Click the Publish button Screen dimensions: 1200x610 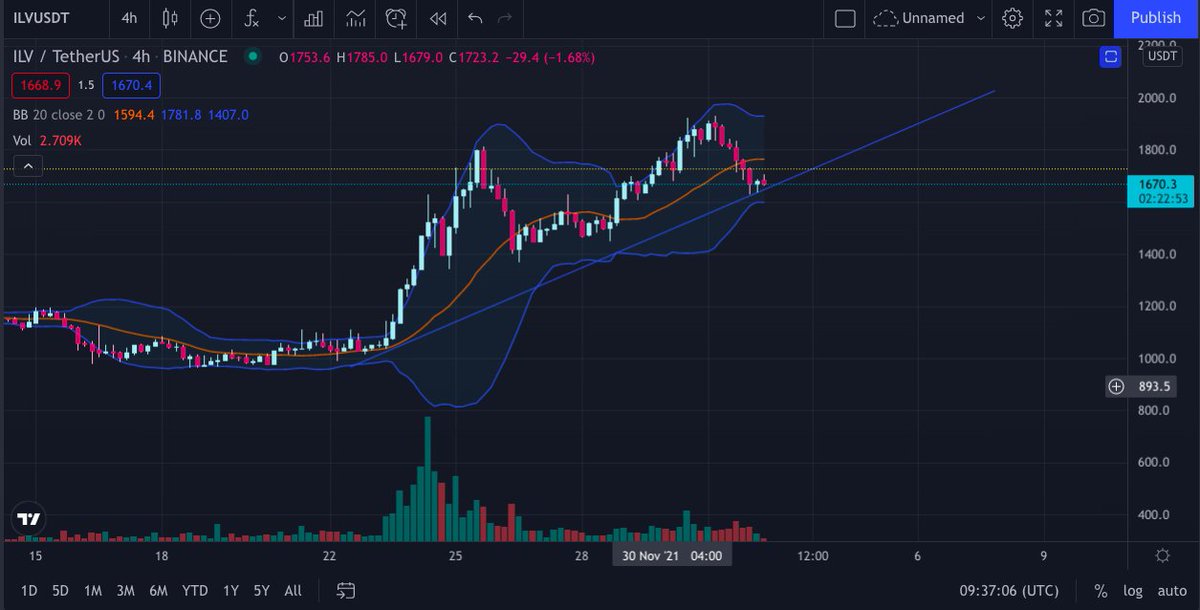coord(1156,18)
